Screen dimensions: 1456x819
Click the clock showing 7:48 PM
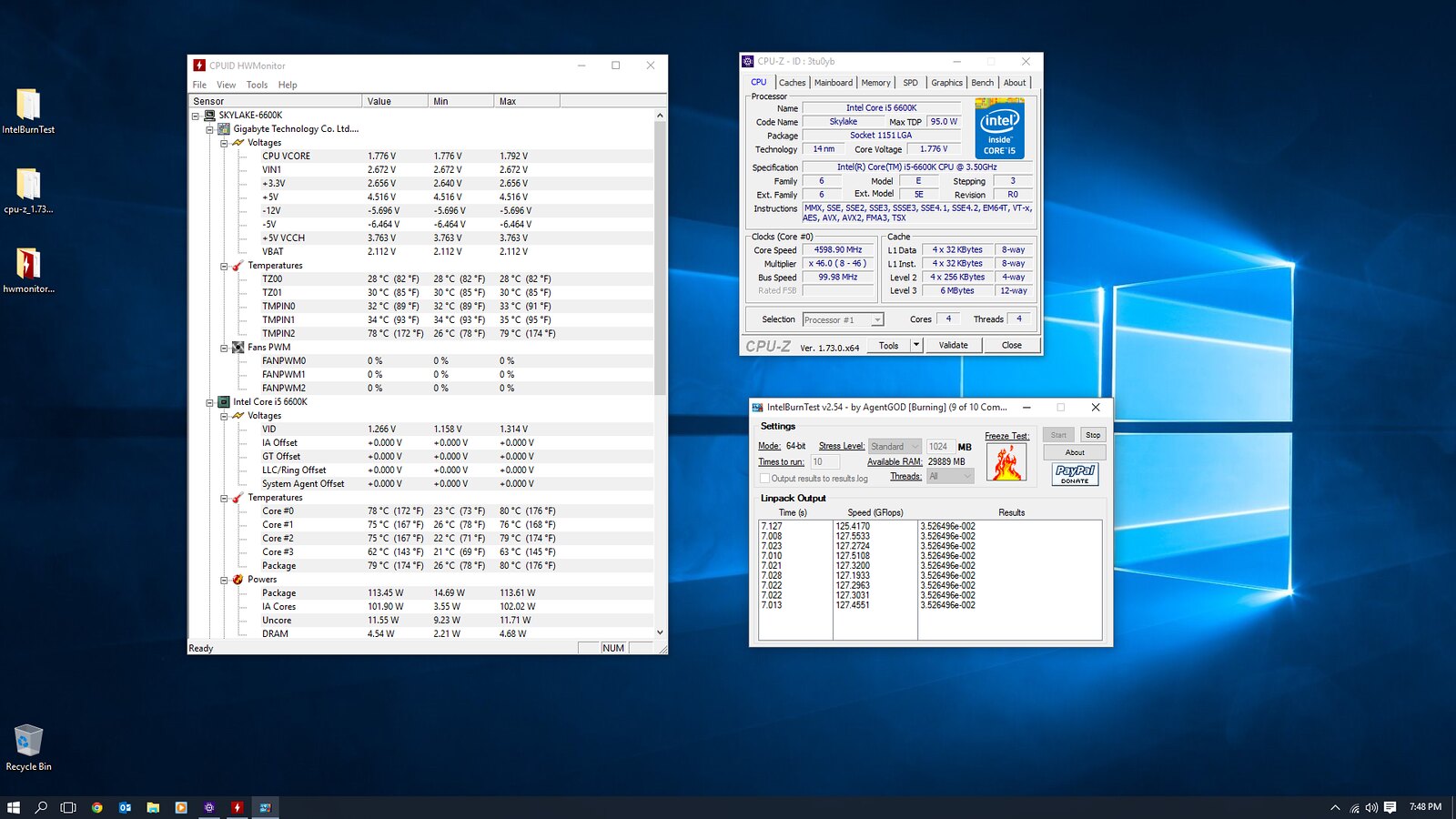[1425, 807]
